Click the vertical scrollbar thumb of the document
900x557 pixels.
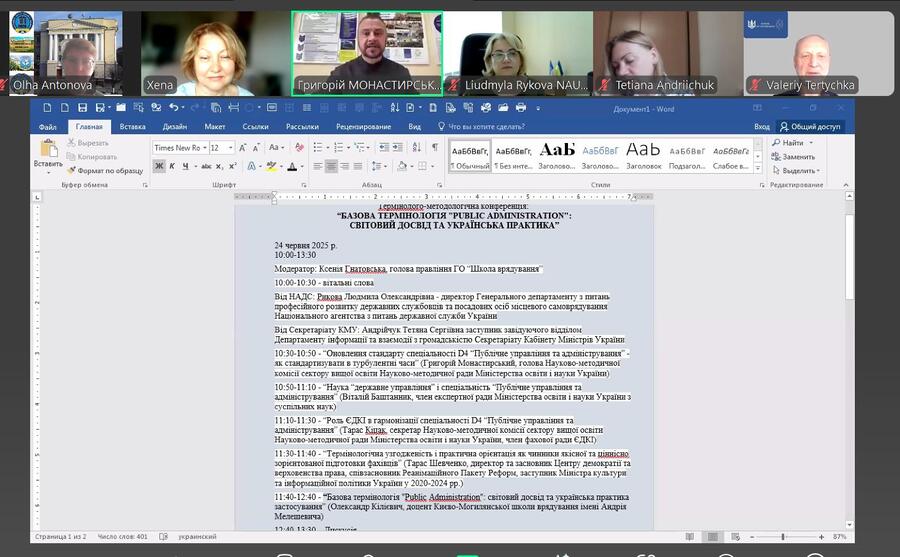849,257
